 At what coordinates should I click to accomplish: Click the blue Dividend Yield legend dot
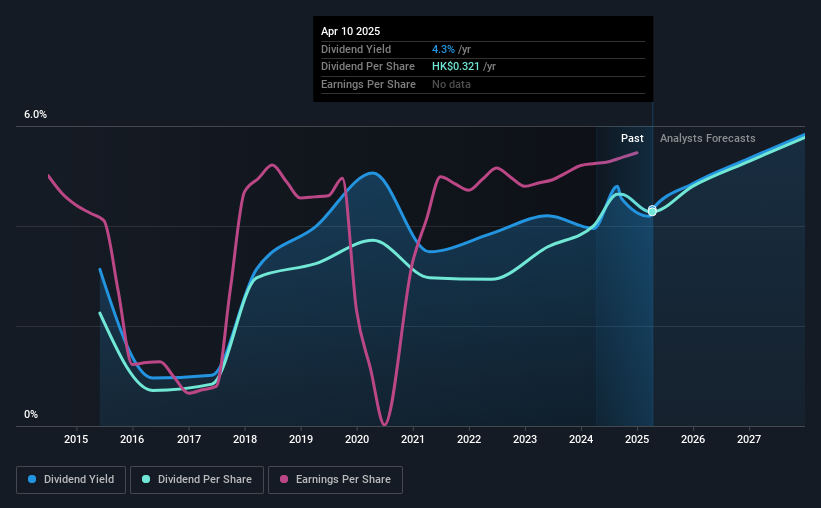[x=32, y=479]
